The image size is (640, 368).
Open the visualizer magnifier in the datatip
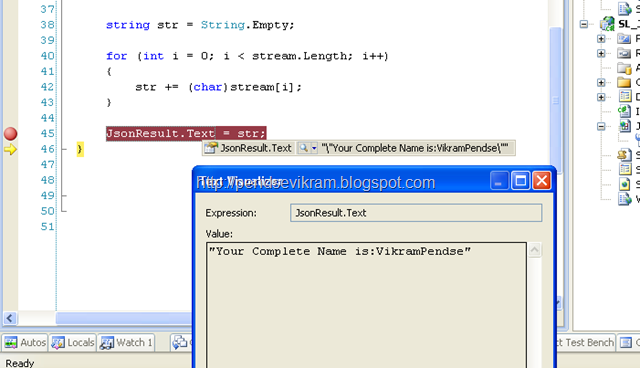(x=303, y=148)
